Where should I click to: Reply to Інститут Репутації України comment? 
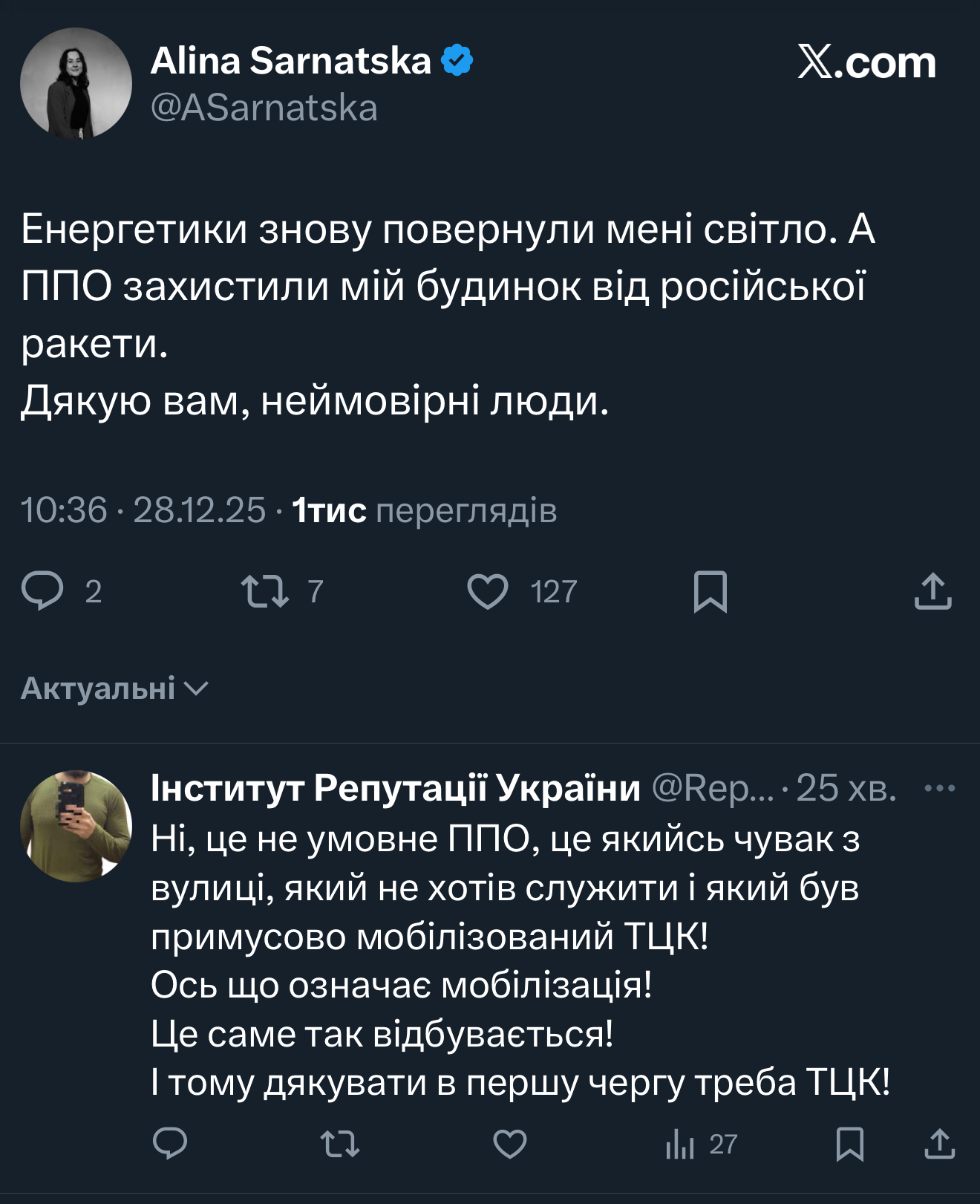[170, 1144]
